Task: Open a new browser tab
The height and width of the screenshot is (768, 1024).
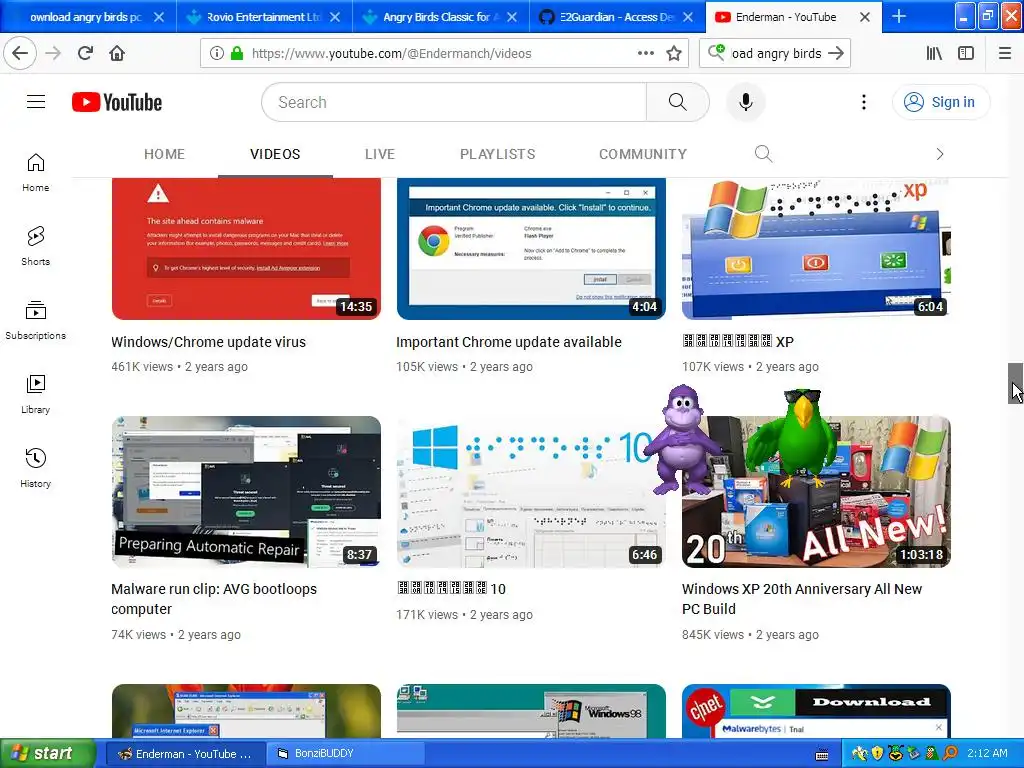Action: (899, 16)
